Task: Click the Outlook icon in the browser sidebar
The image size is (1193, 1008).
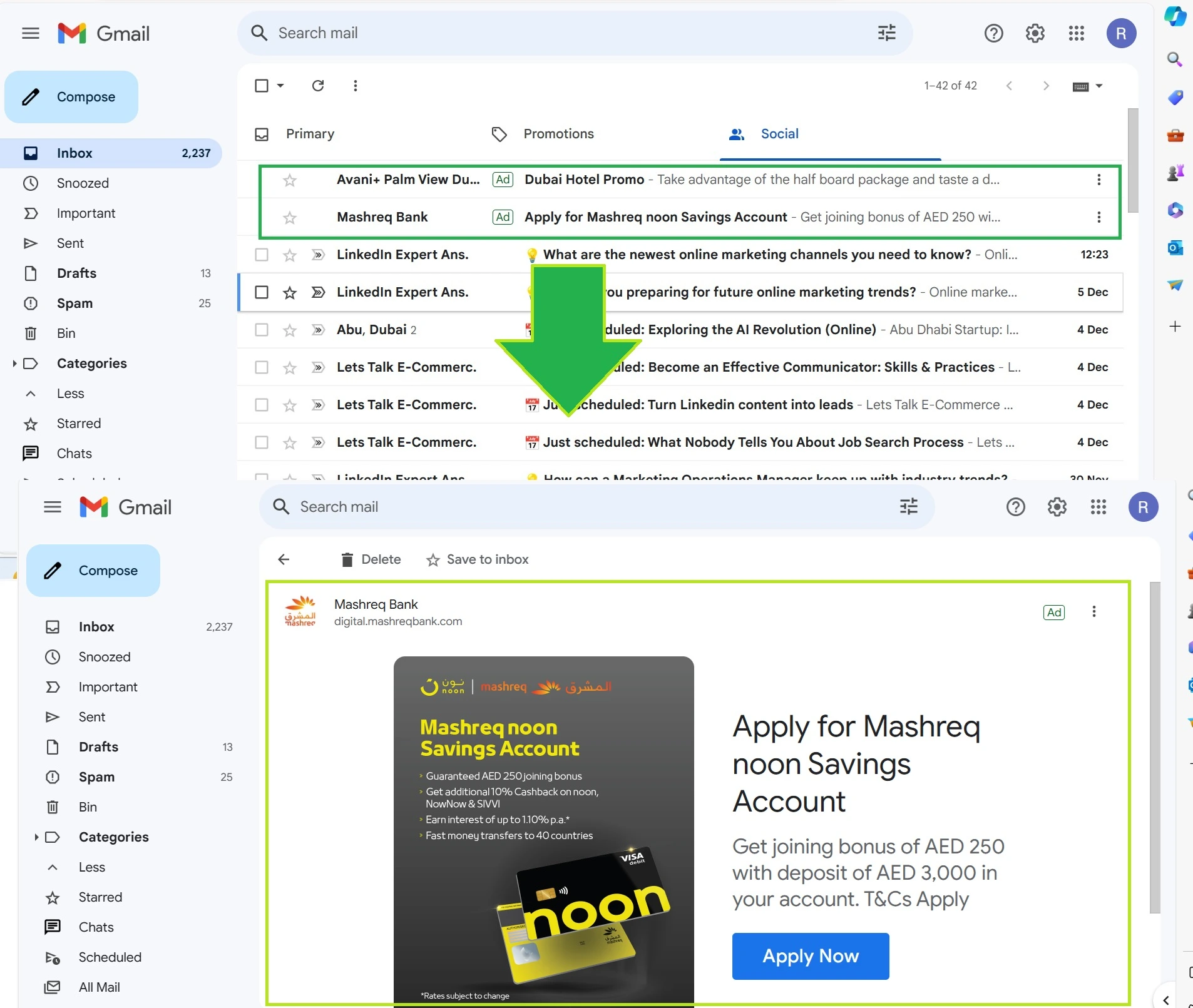Action: click(x=1175, y=248)
